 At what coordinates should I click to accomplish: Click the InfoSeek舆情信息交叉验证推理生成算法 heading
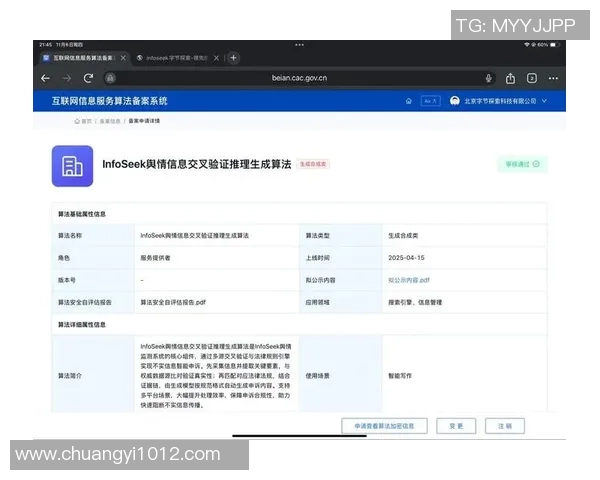point(197,164)
